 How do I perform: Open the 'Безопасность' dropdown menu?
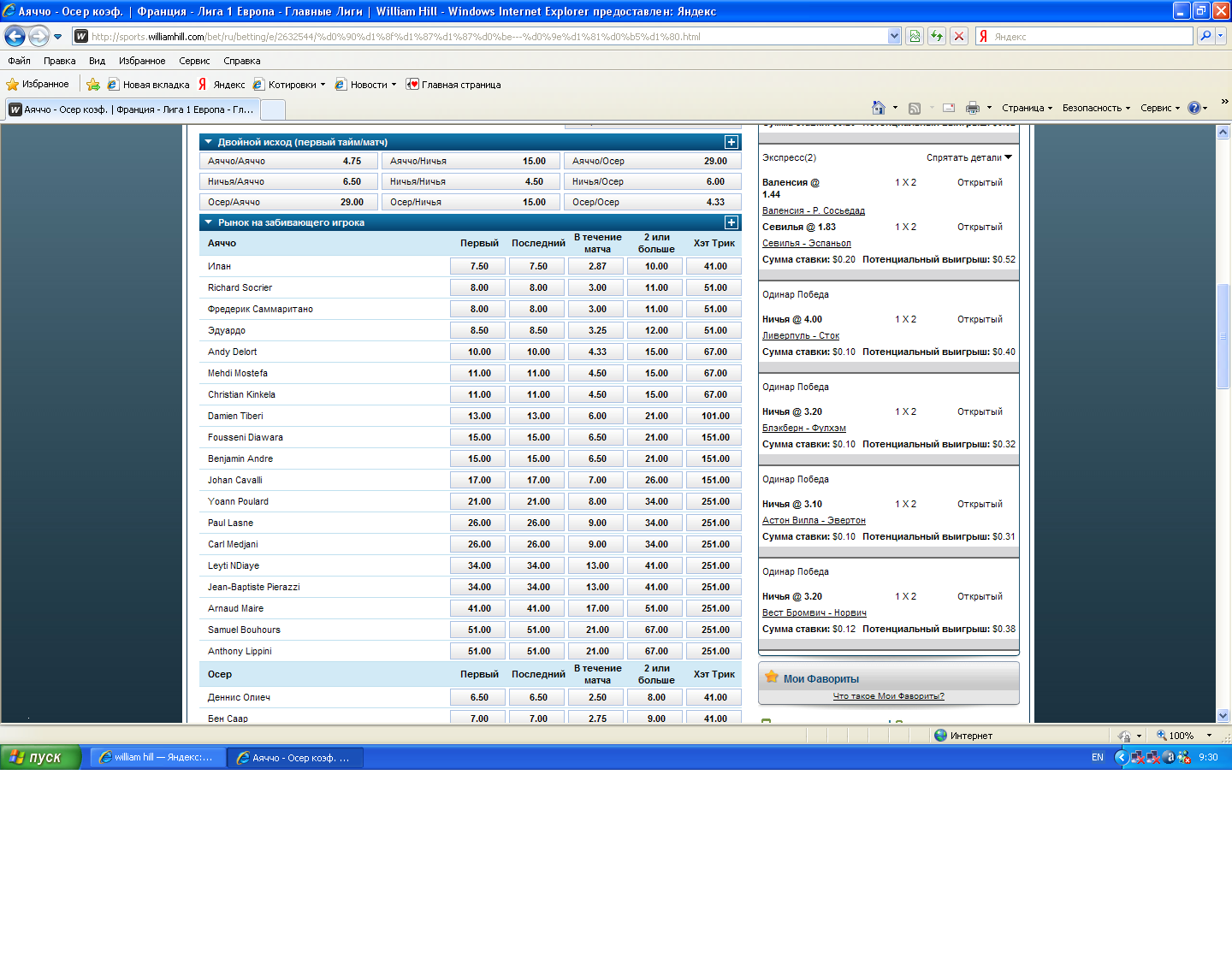[1096, 108]
